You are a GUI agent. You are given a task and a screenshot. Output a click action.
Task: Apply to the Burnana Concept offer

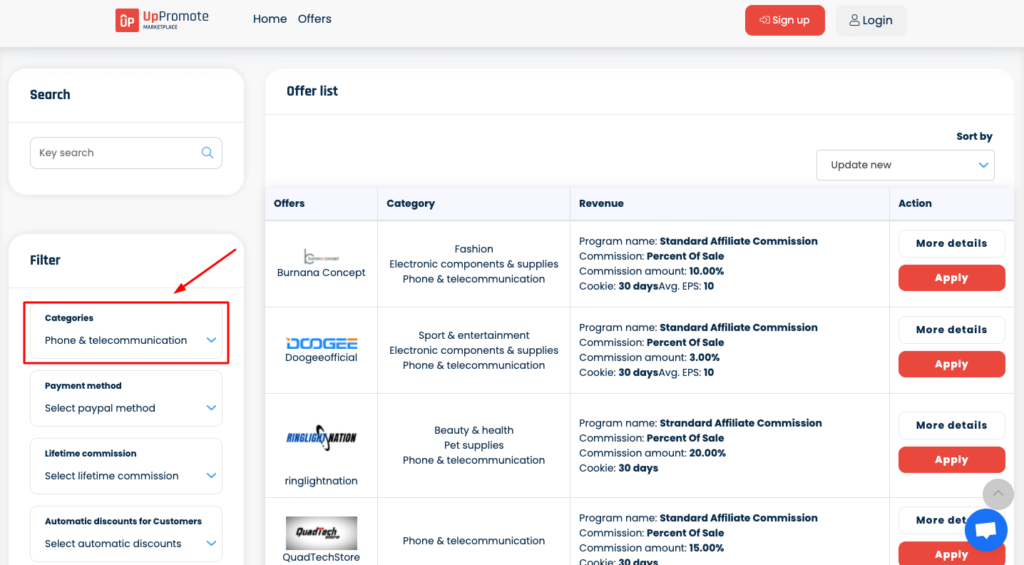tap(951, 278)
